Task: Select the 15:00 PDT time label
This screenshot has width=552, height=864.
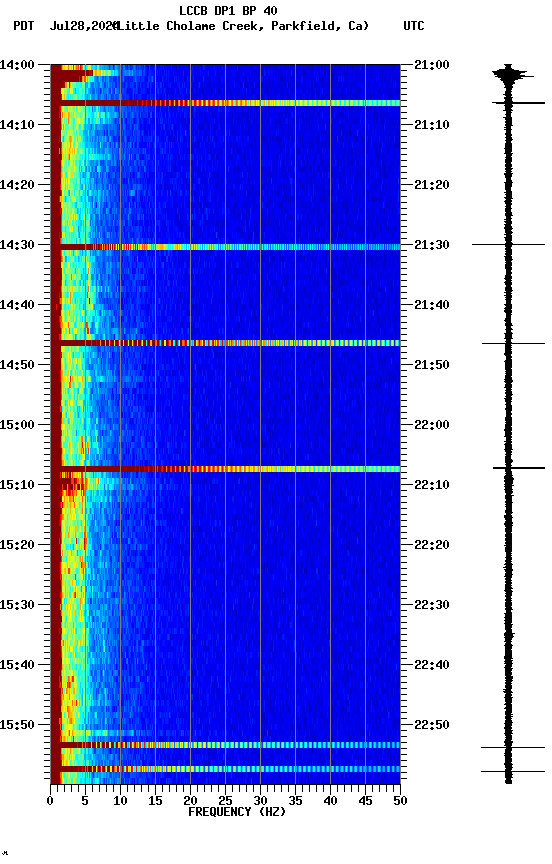Action: point(17,425)
